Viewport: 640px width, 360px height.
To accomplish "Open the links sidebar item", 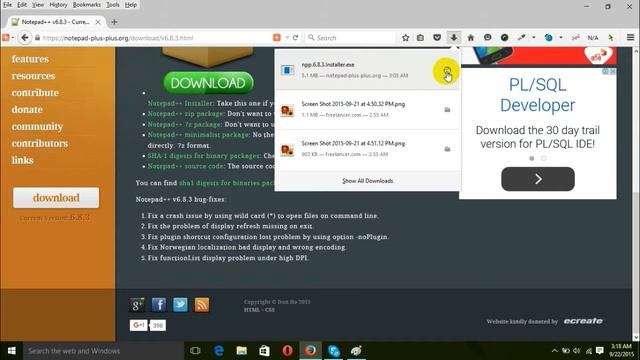I will 22,160.
